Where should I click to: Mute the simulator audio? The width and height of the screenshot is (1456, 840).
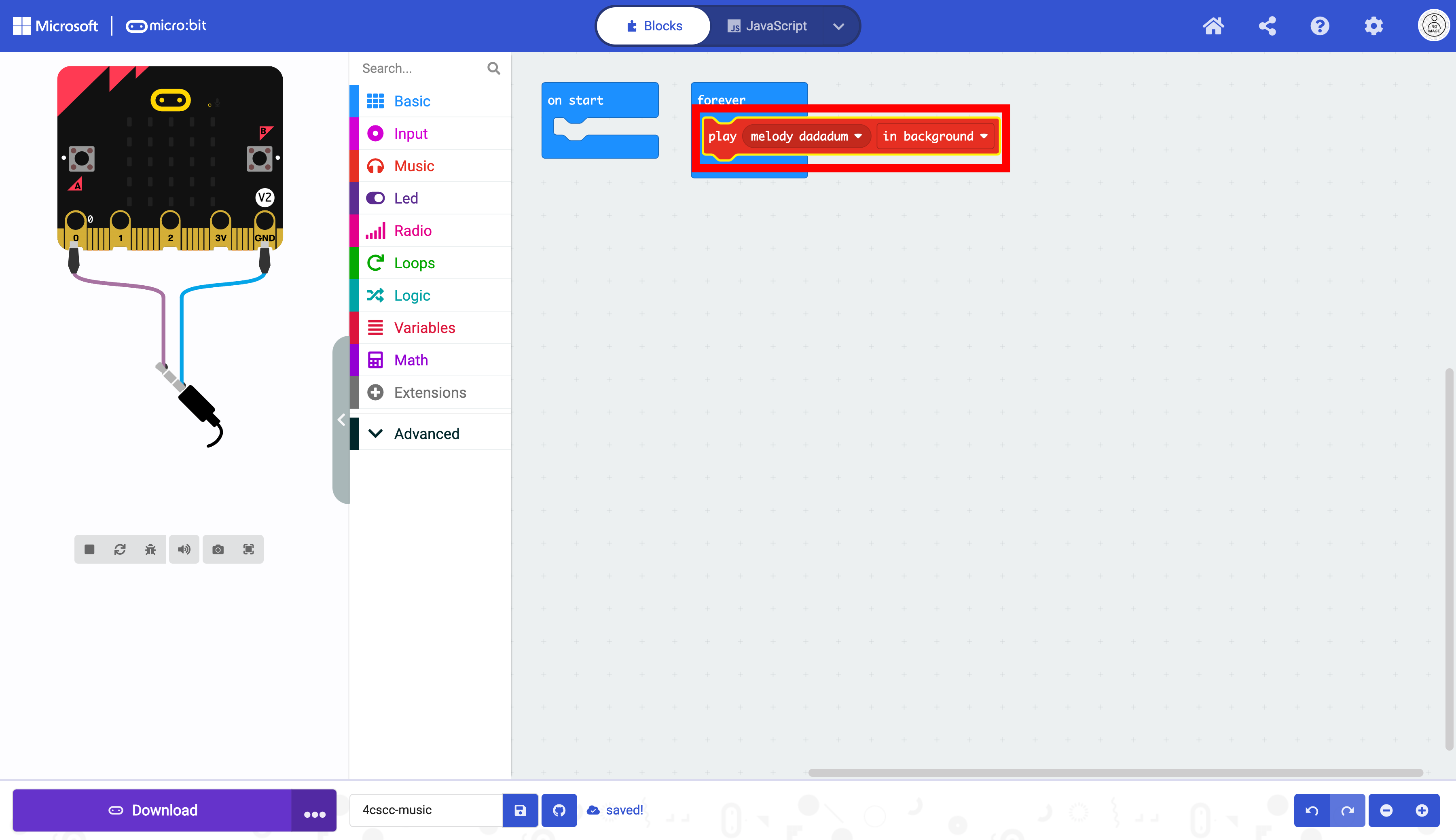184,549
